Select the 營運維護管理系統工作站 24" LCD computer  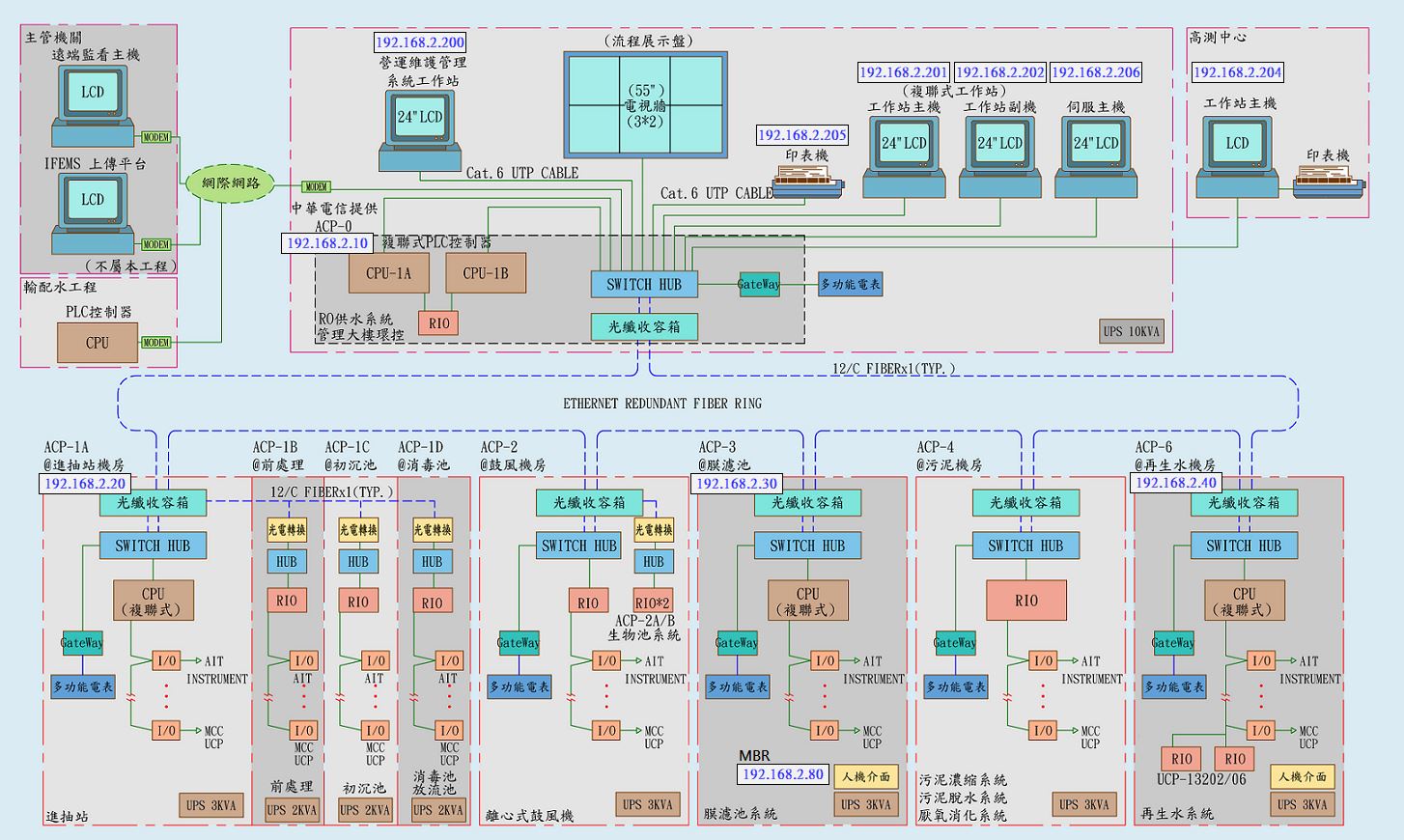419,130
